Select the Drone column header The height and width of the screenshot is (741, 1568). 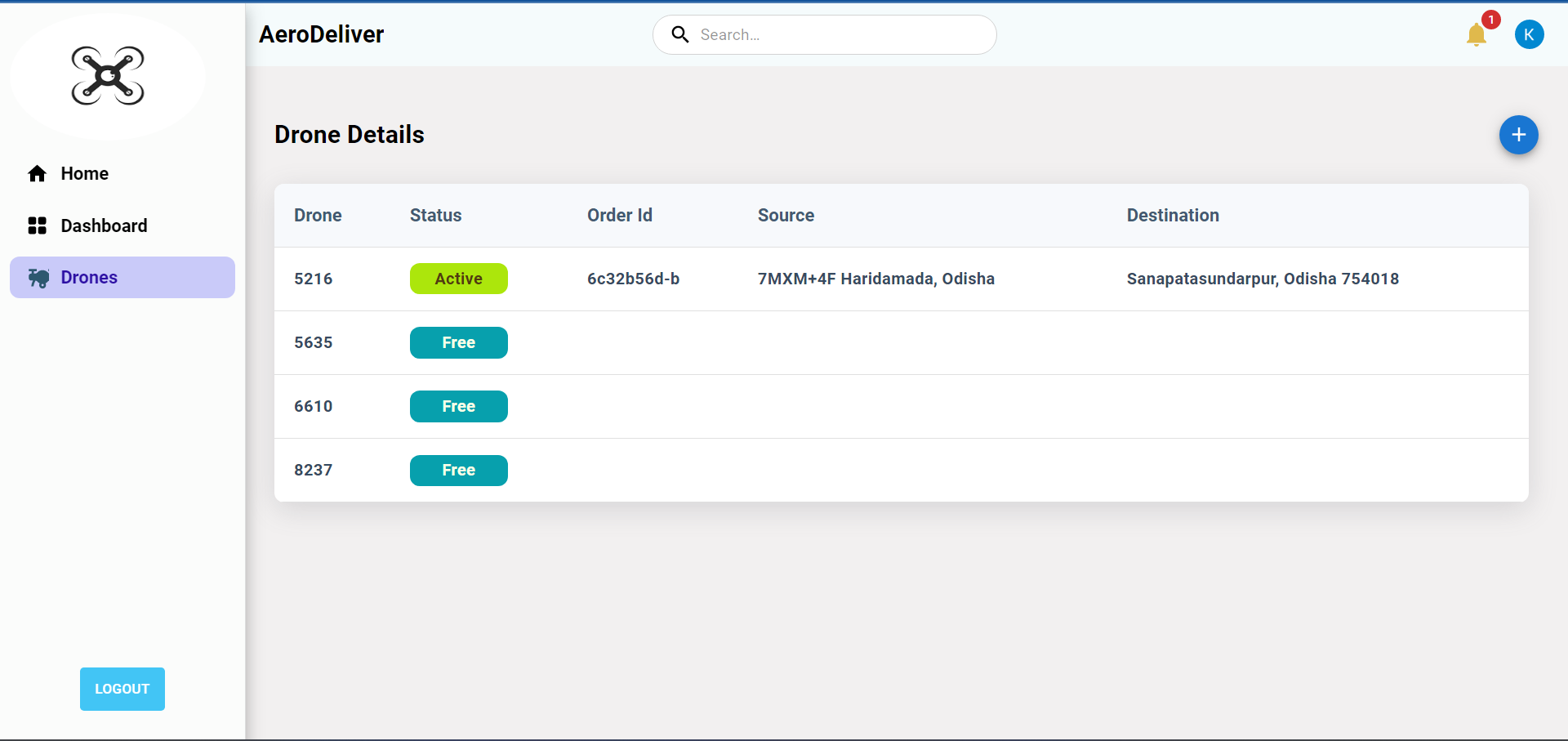pos(317,215)
